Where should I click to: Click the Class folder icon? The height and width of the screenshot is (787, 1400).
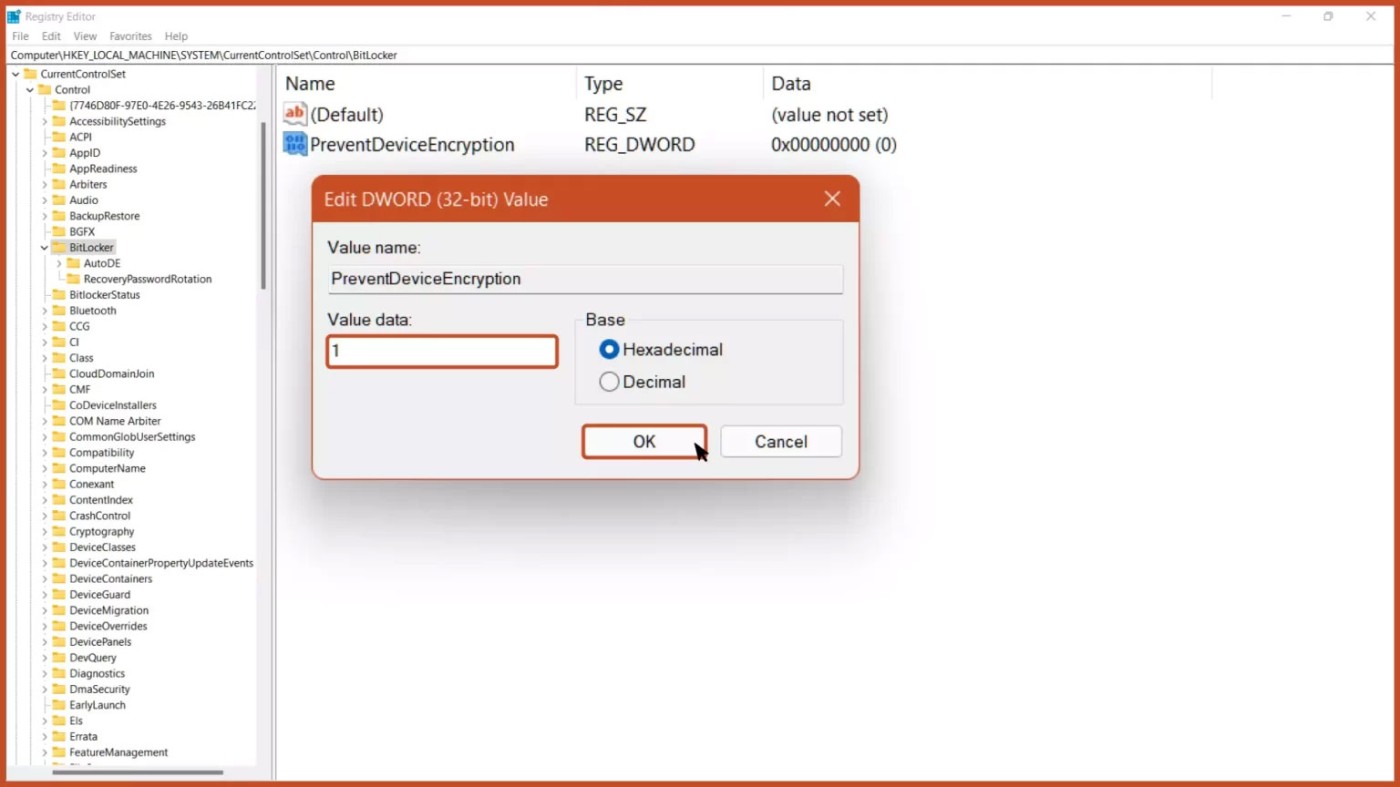click(x=58, y=358)
